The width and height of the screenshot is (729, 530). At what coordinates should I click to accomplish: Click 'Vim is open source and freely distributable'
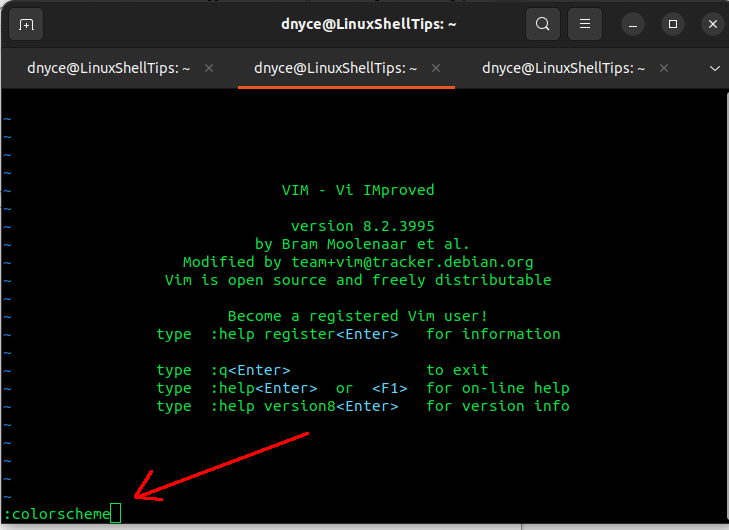(x=358, y=280)
